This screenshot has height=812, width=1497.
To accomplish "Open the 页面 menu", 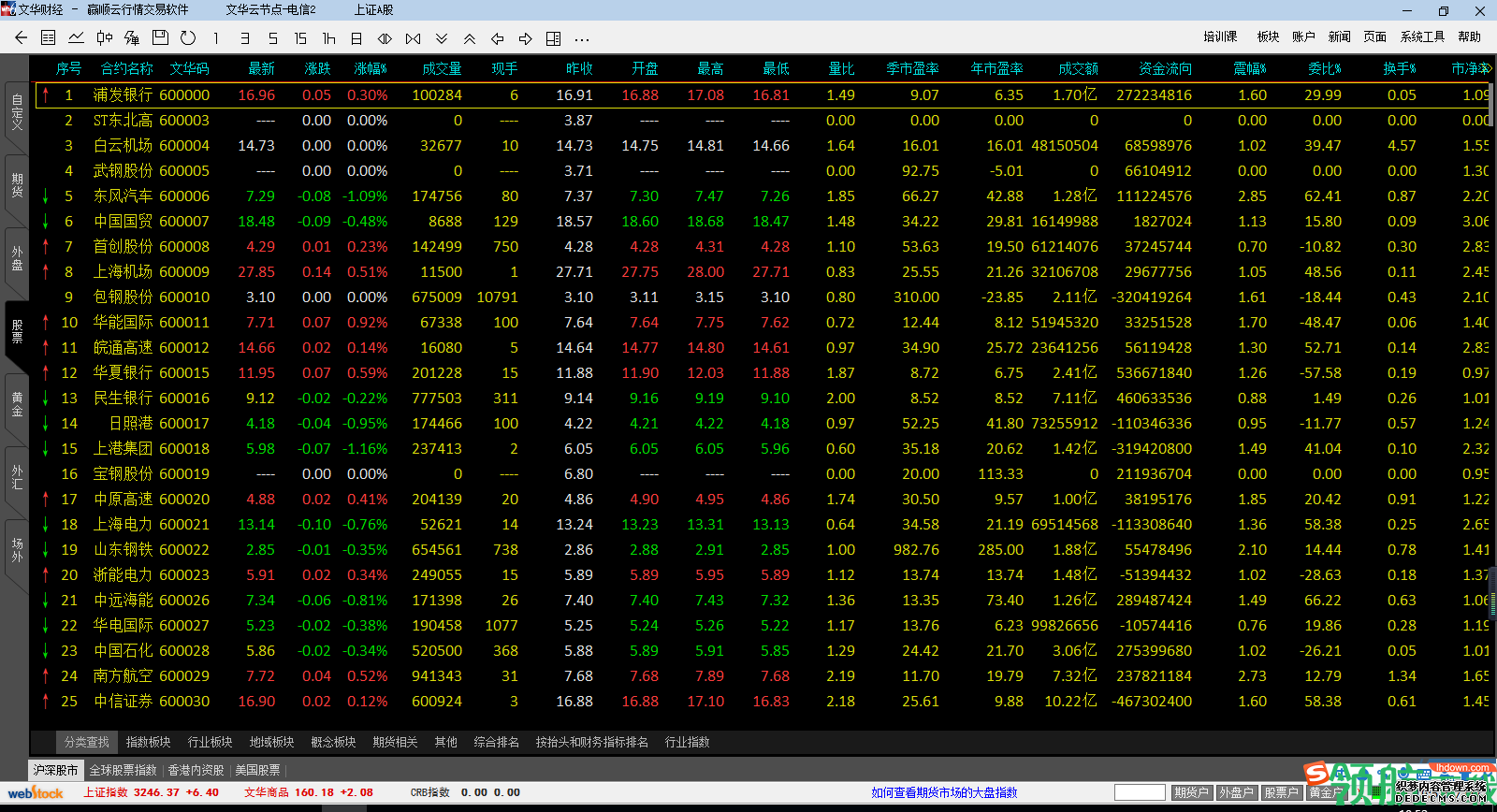I will click(x=1374, y=36).
